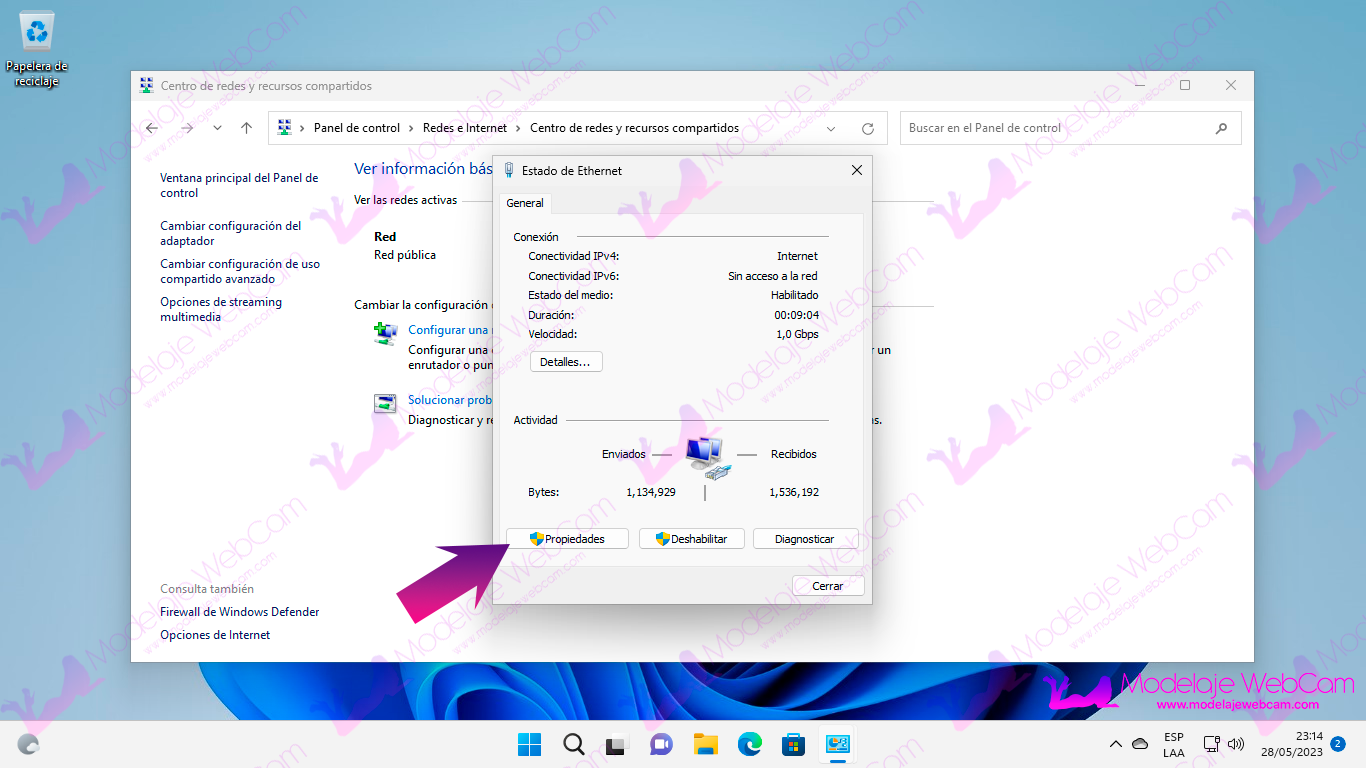Viewport: 1366px width, 768px height.
Task: Open taskbar Search magnifier icon
Action: pos(573,744)
